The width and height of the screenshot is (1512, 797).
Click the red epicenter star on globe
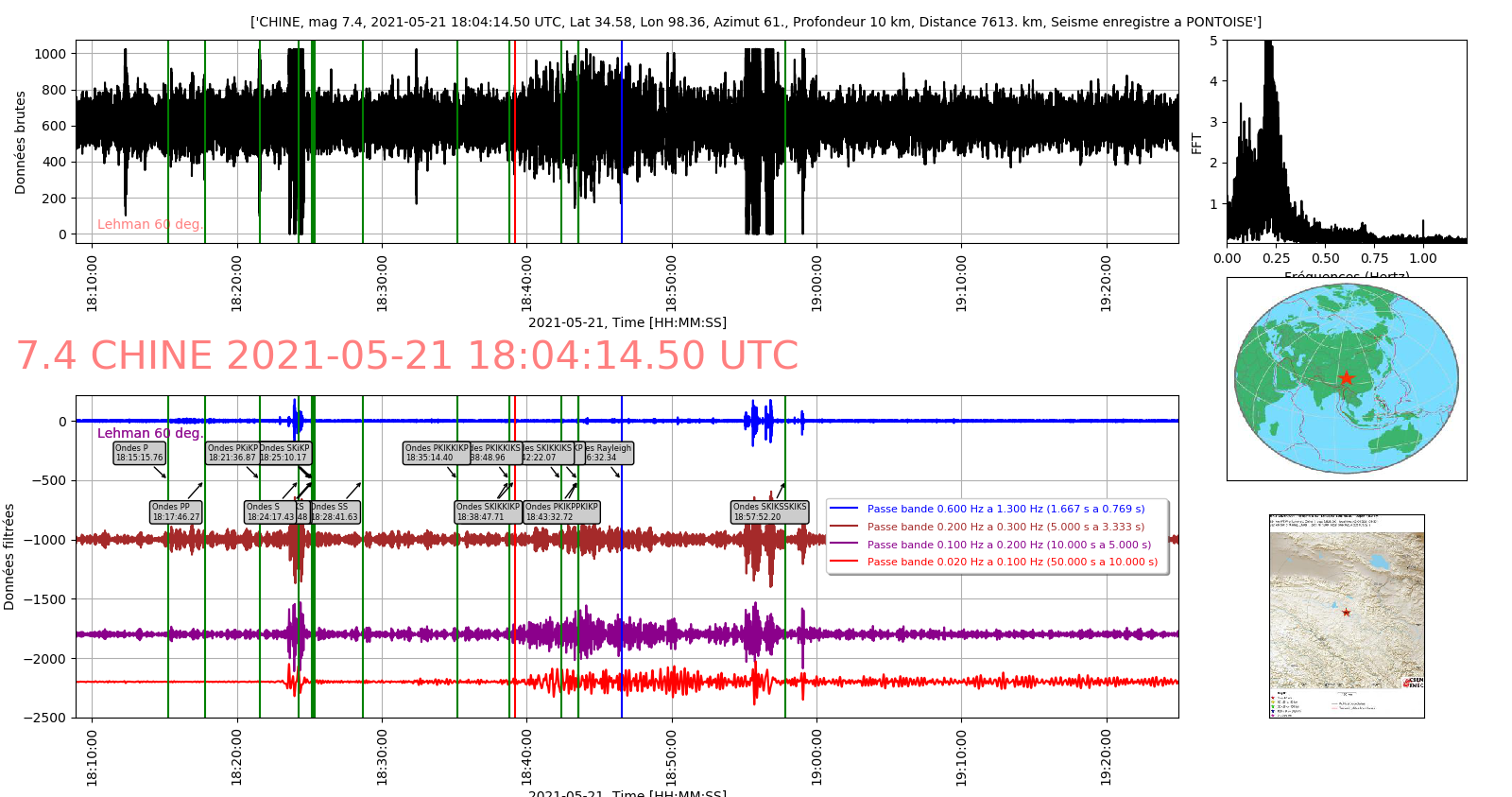coord(1346,378)
